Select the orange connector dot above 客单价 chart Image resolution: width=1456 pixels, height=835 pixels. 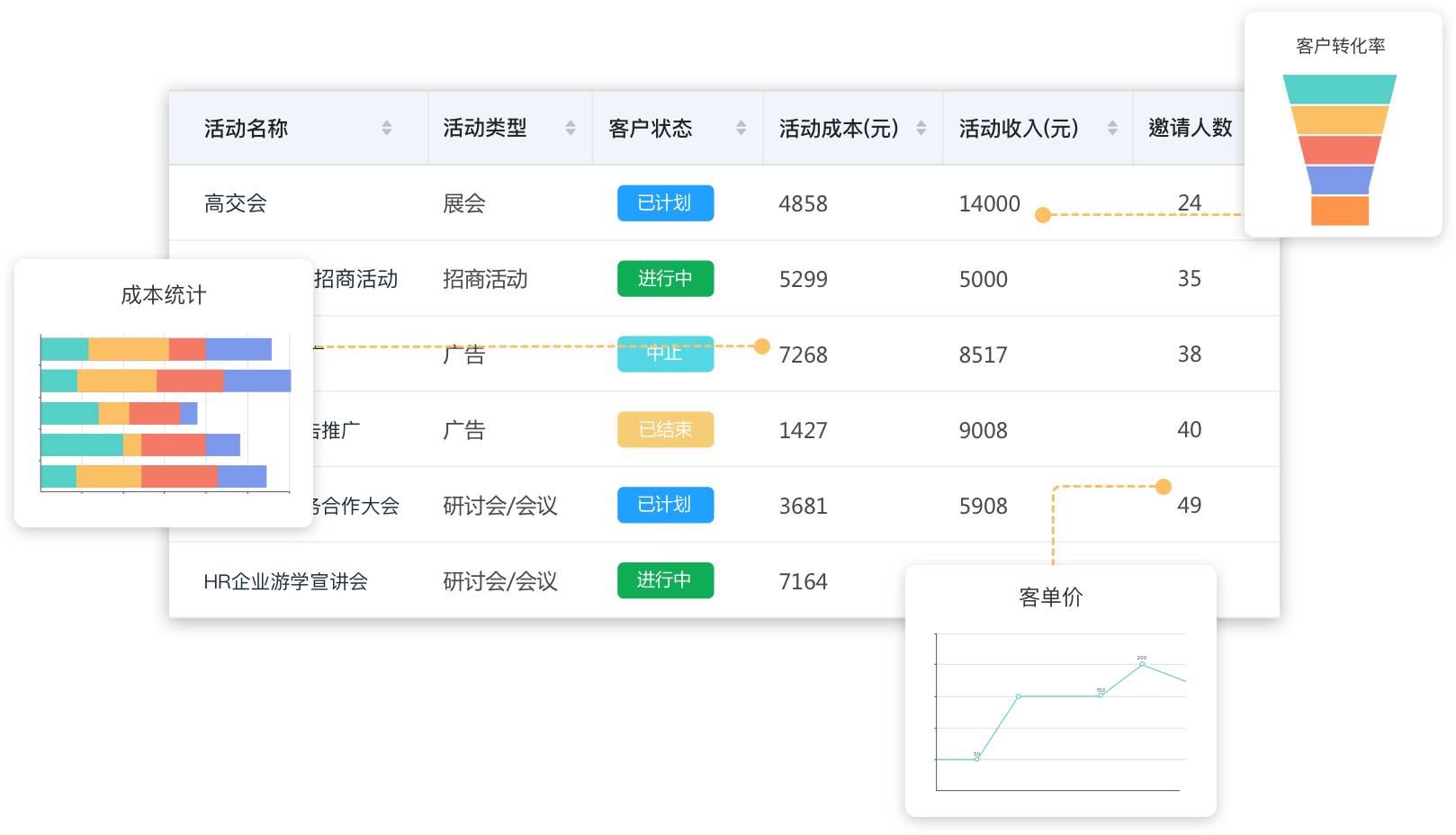coord(1164,486)
